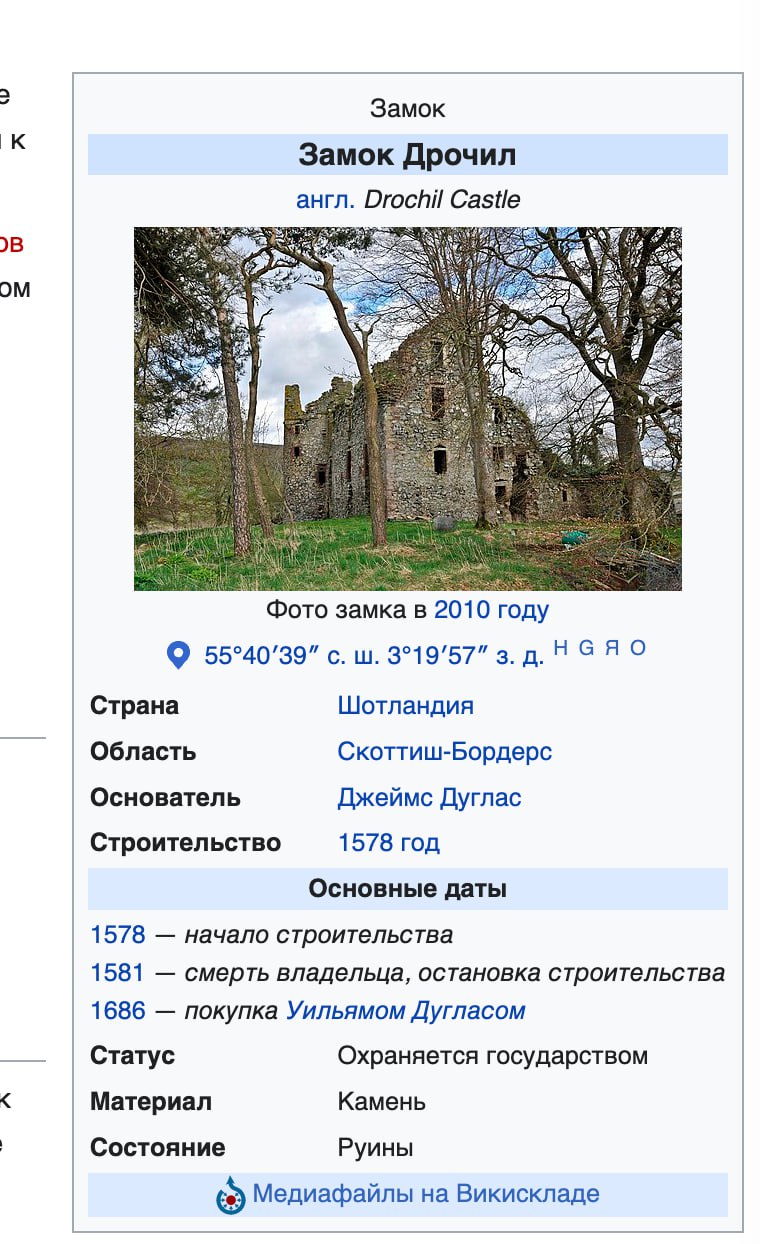Open the "G" map link beside coordinates
760x1244 pixels.
tap(586, 648)
